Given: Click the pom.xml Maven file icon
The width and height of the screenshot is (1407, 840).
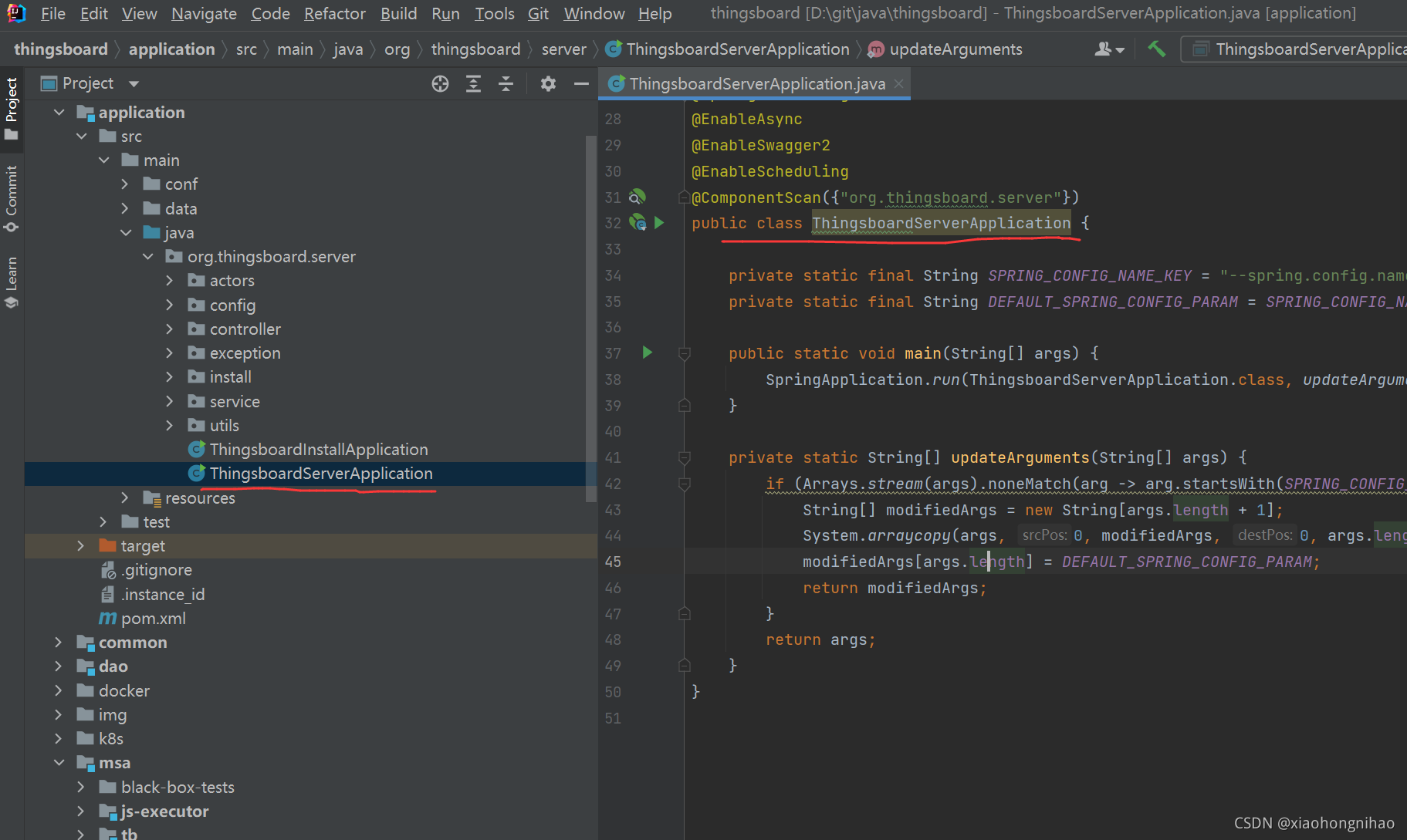Looking at the screenshot, I should pos(108,619).
